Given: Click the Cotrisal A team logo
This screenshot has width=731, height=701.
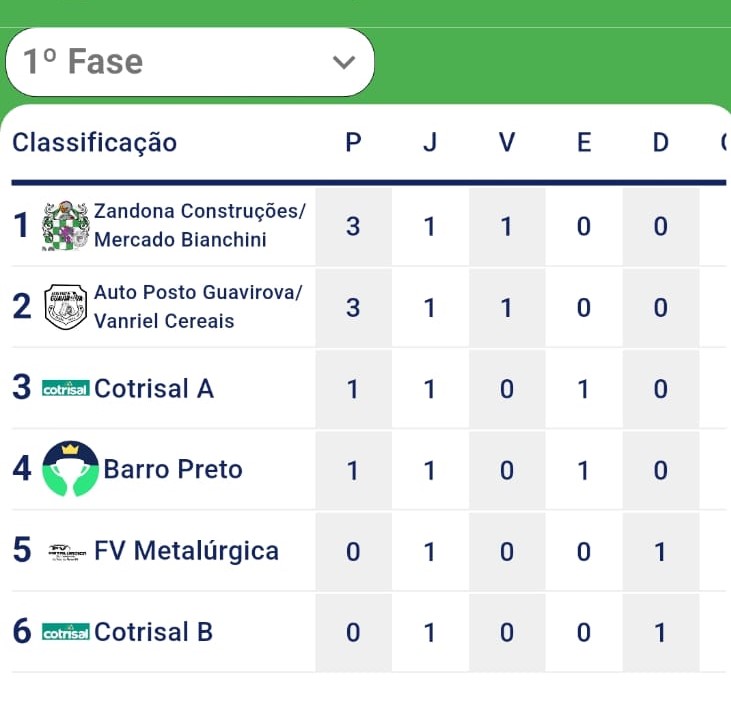Looking at the screenshot, I should pyautogui.click(x=66, y=389).
